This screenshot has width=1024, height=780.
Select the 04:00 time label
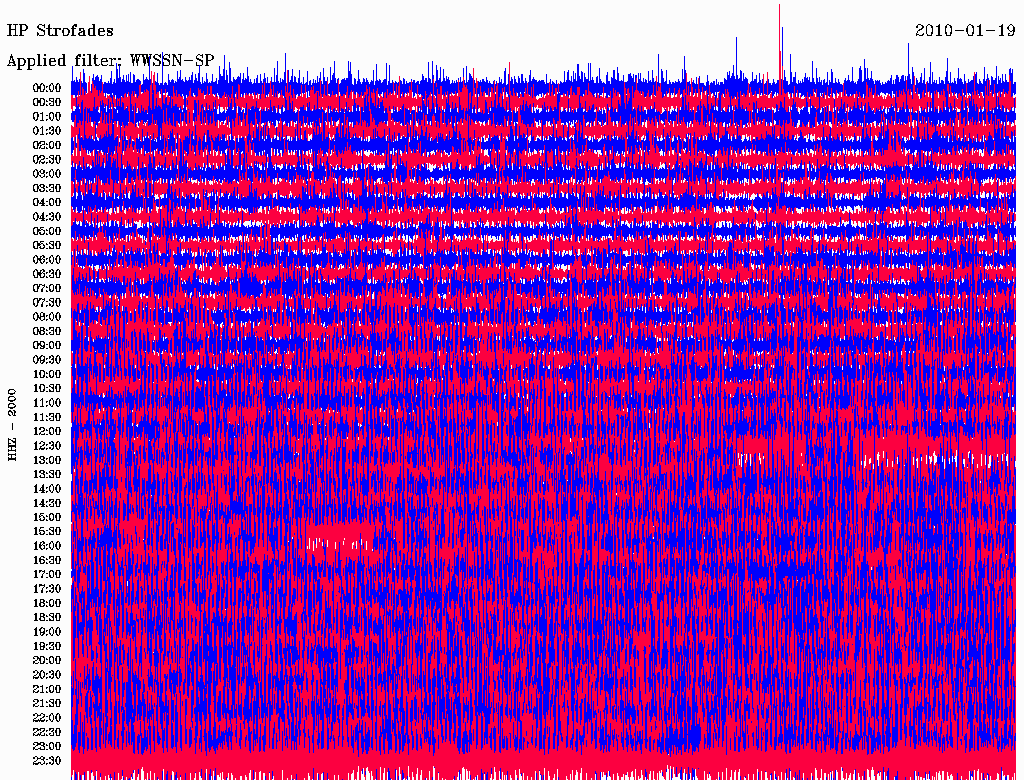pyautogui.click(x=47, y=203)
